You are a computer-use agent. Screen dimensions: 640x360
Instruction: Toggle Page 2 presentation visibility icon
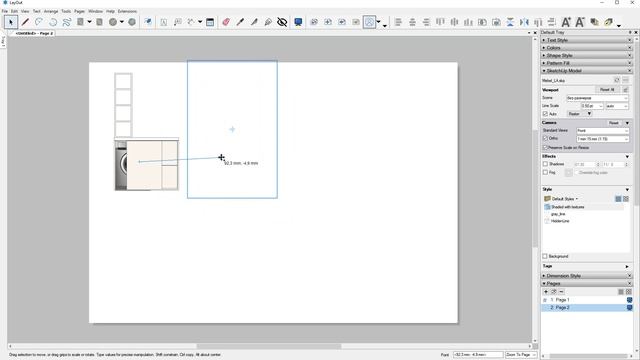(x=629, y=307)
